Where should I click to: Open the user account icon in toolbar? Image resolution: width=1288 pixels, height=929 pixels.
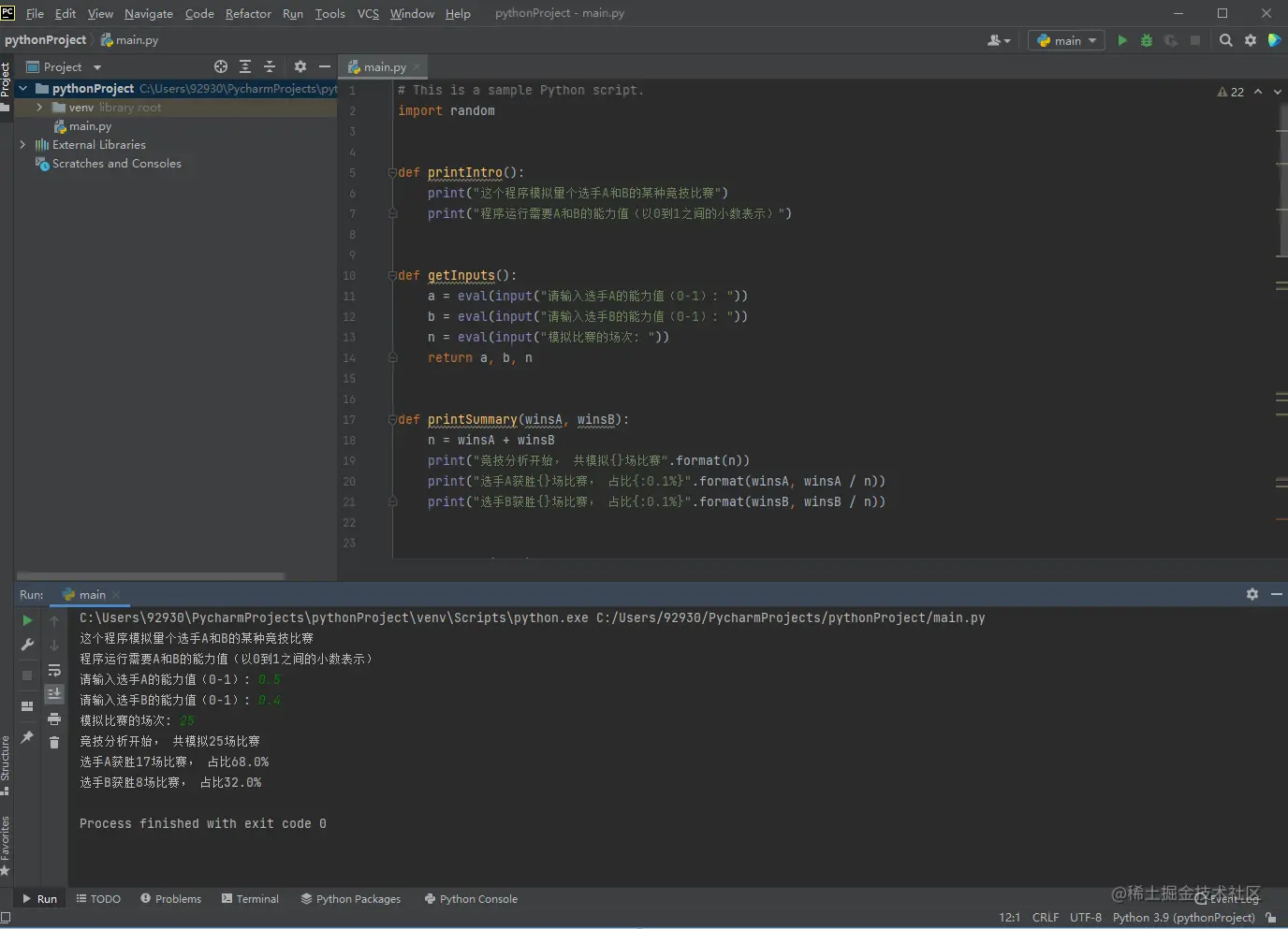click(999, 40)
